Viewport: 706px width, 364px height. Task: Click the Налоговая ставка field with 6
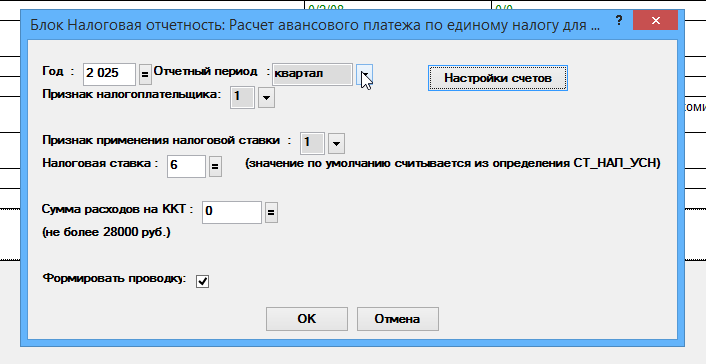pos(186,166)
